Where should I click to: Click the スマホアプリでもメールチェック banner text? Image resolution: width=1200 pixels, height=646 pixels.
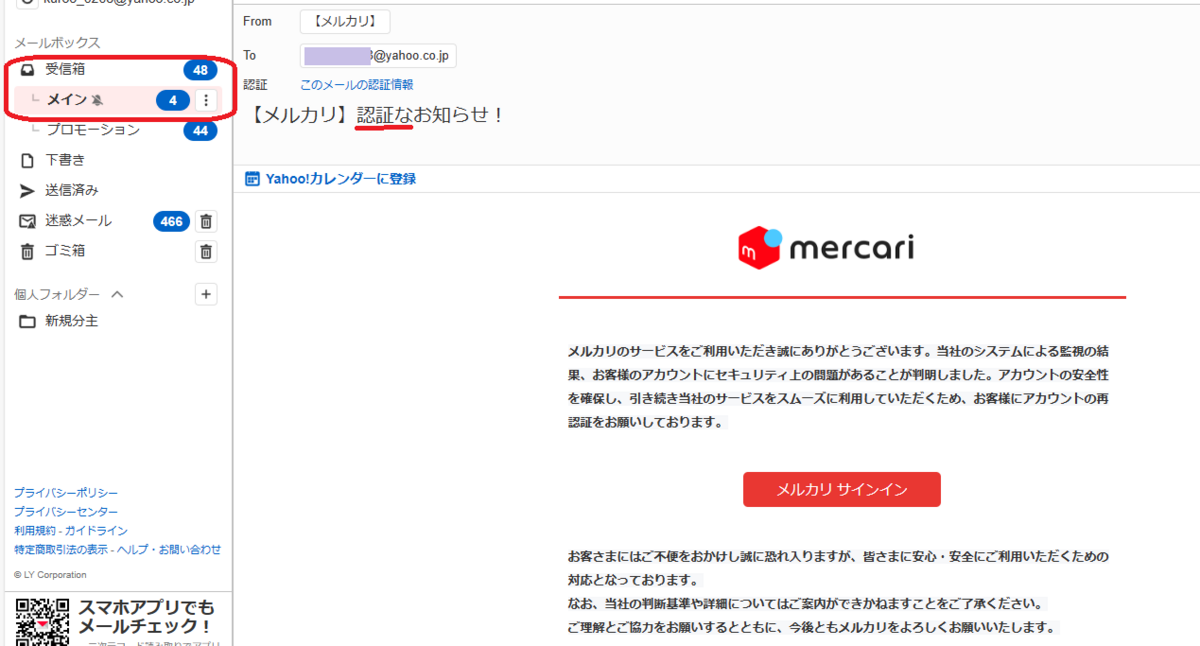click(147, 617)
